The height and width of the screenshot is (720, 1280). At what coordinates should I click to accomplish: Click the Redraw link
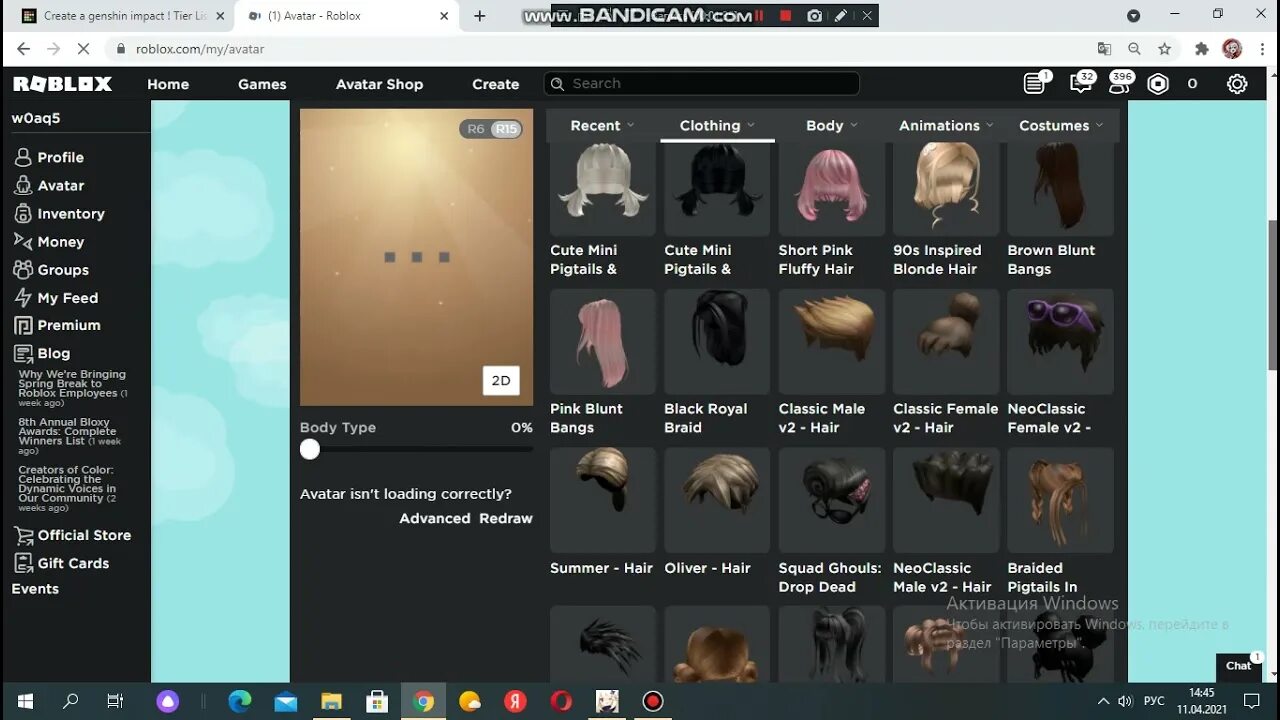506,518
